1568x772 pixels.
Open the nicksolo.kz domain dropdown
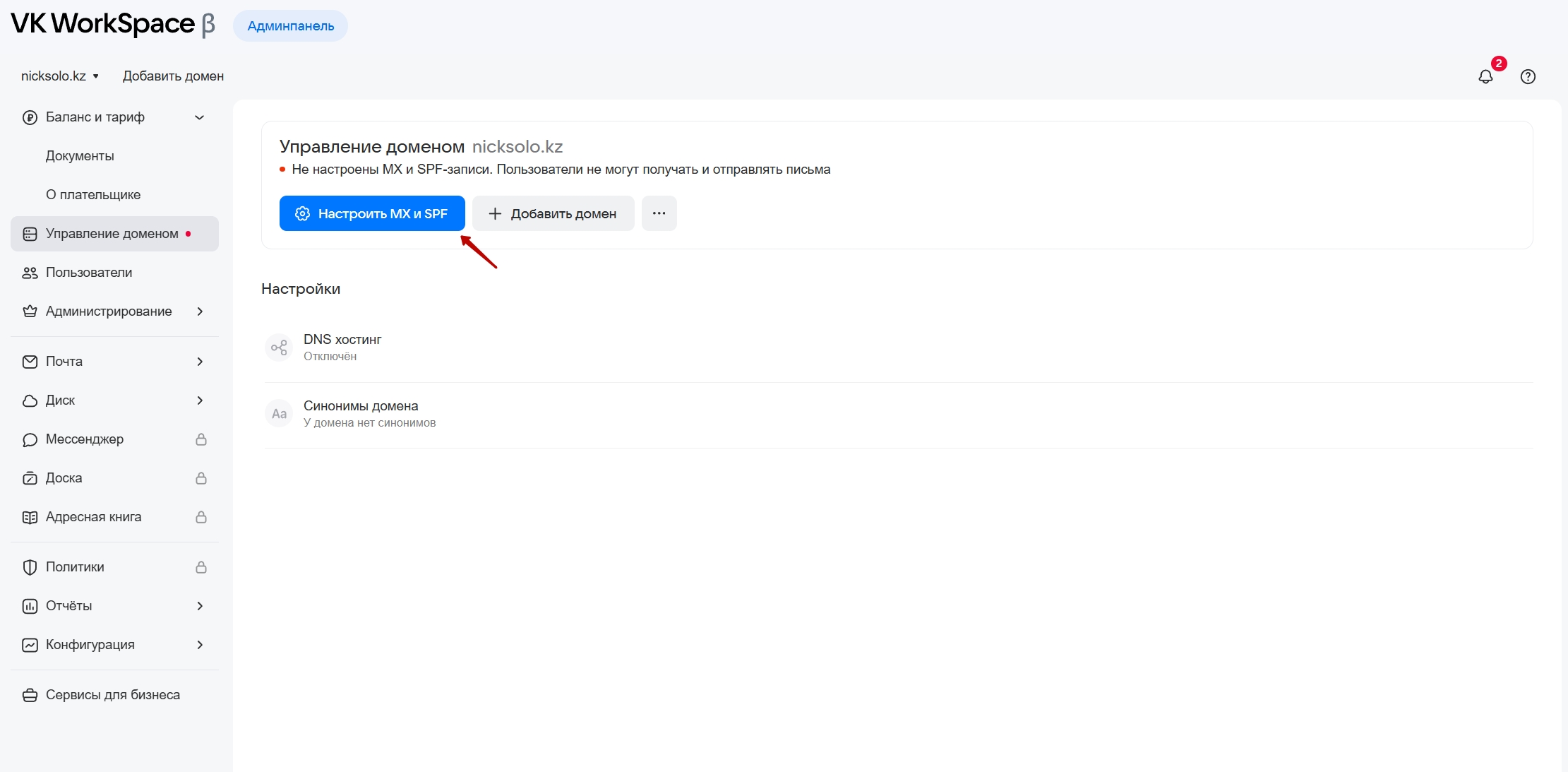tap(60, 76)
